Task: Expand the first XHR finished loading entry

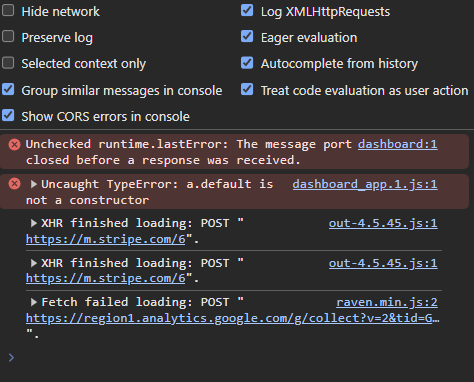Action: 33,223
